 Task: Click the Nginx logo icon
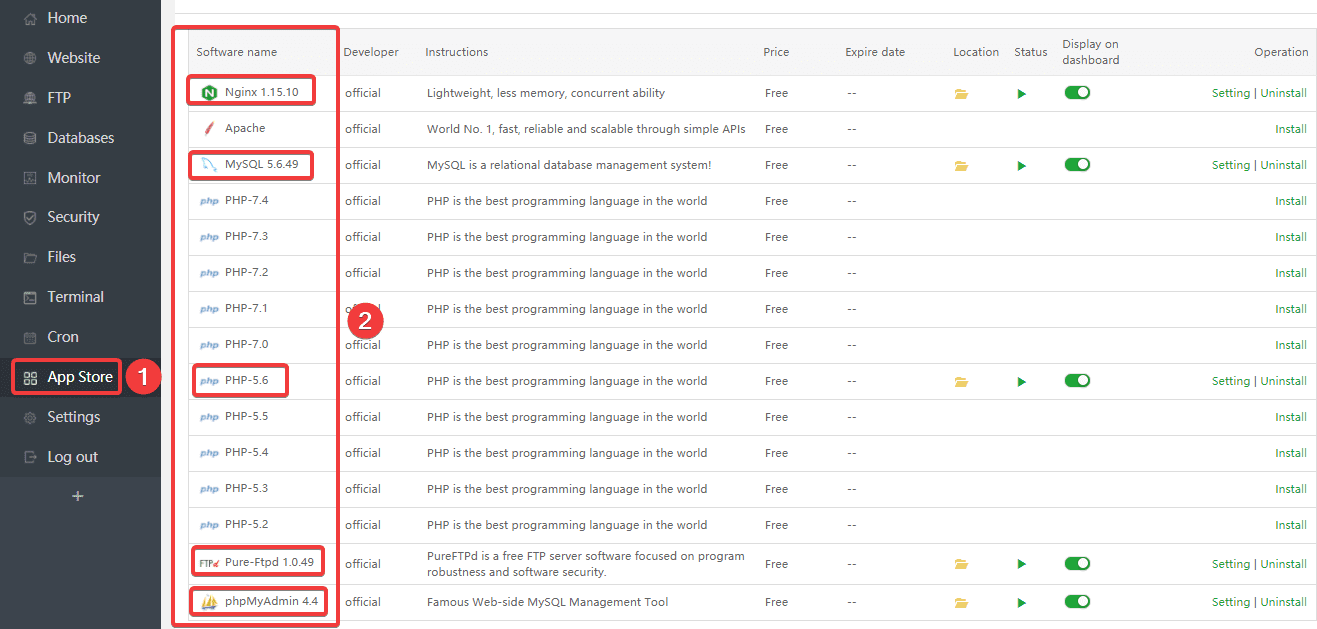[x=209, y=93]
